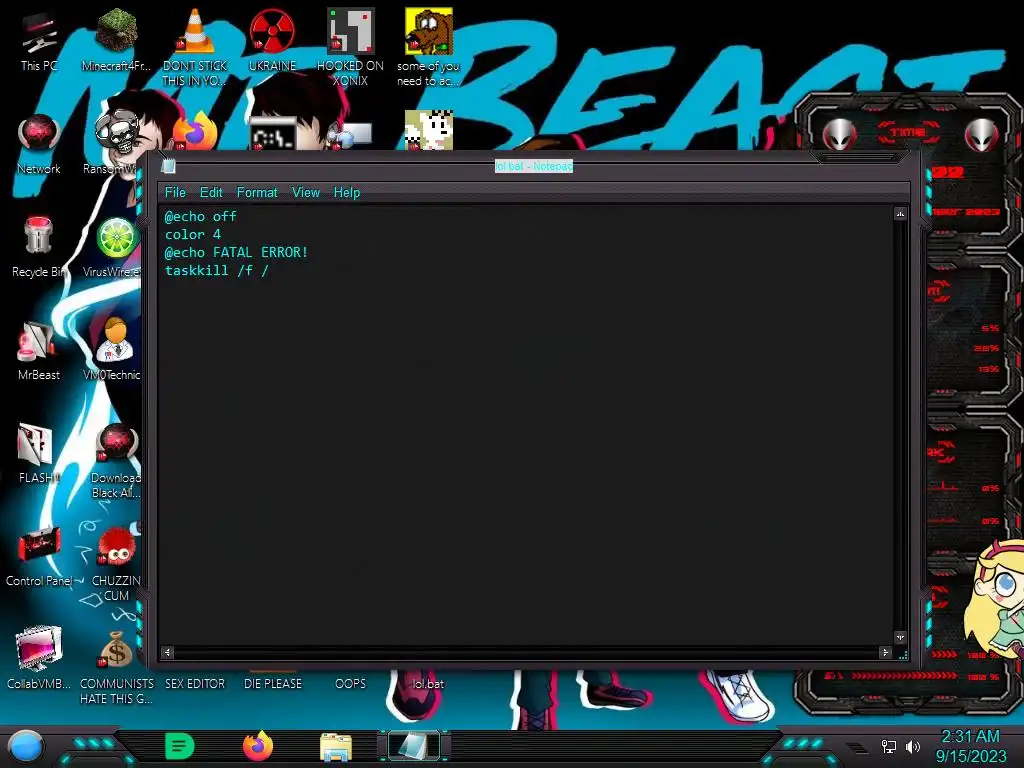Select HOOKED ON XONIX desktop icon
1024x768 pixels.
coord(350,47)
